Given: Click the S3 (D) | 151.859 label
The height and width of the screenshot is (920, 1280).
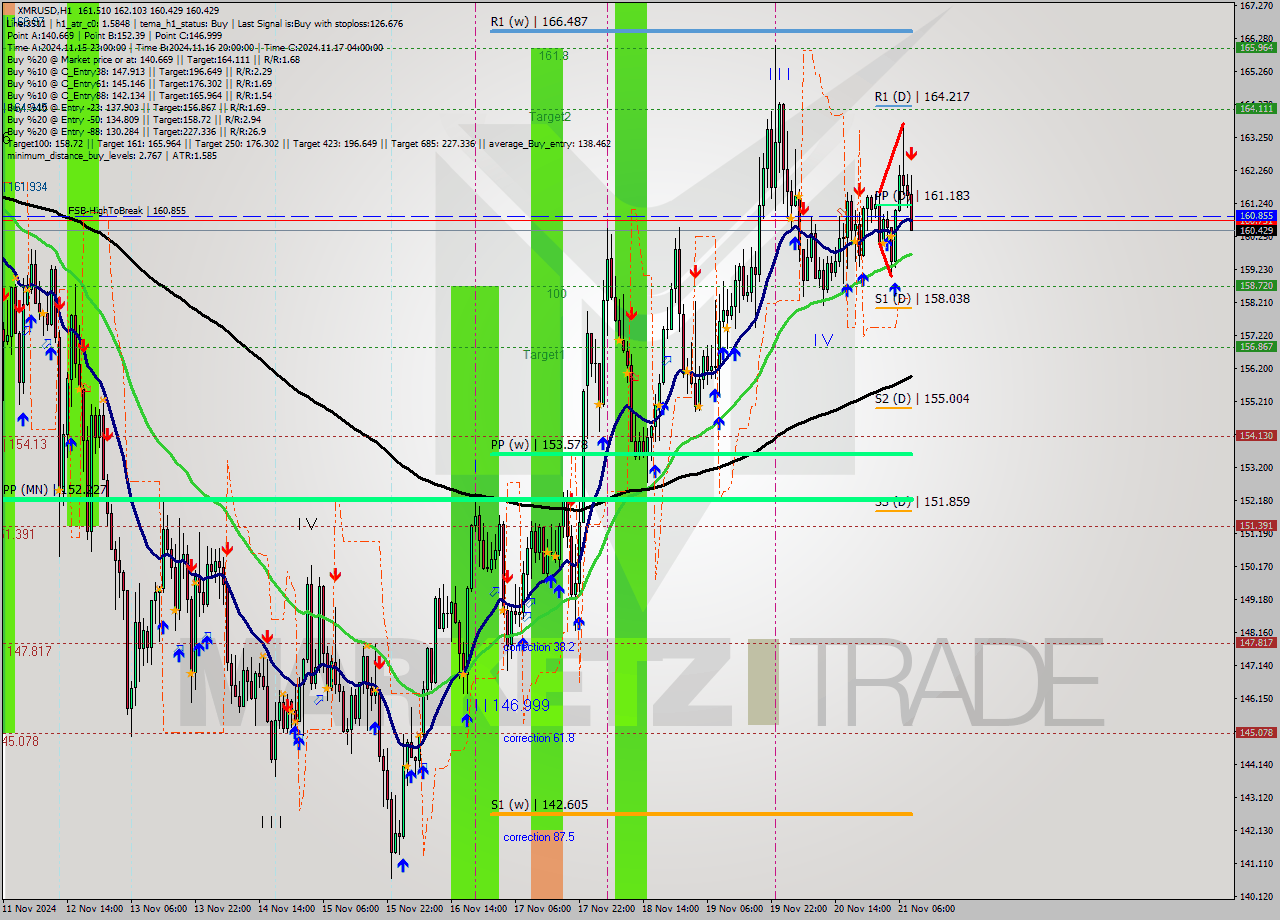Looking at the screenshot, I should [x=922, y=502].
